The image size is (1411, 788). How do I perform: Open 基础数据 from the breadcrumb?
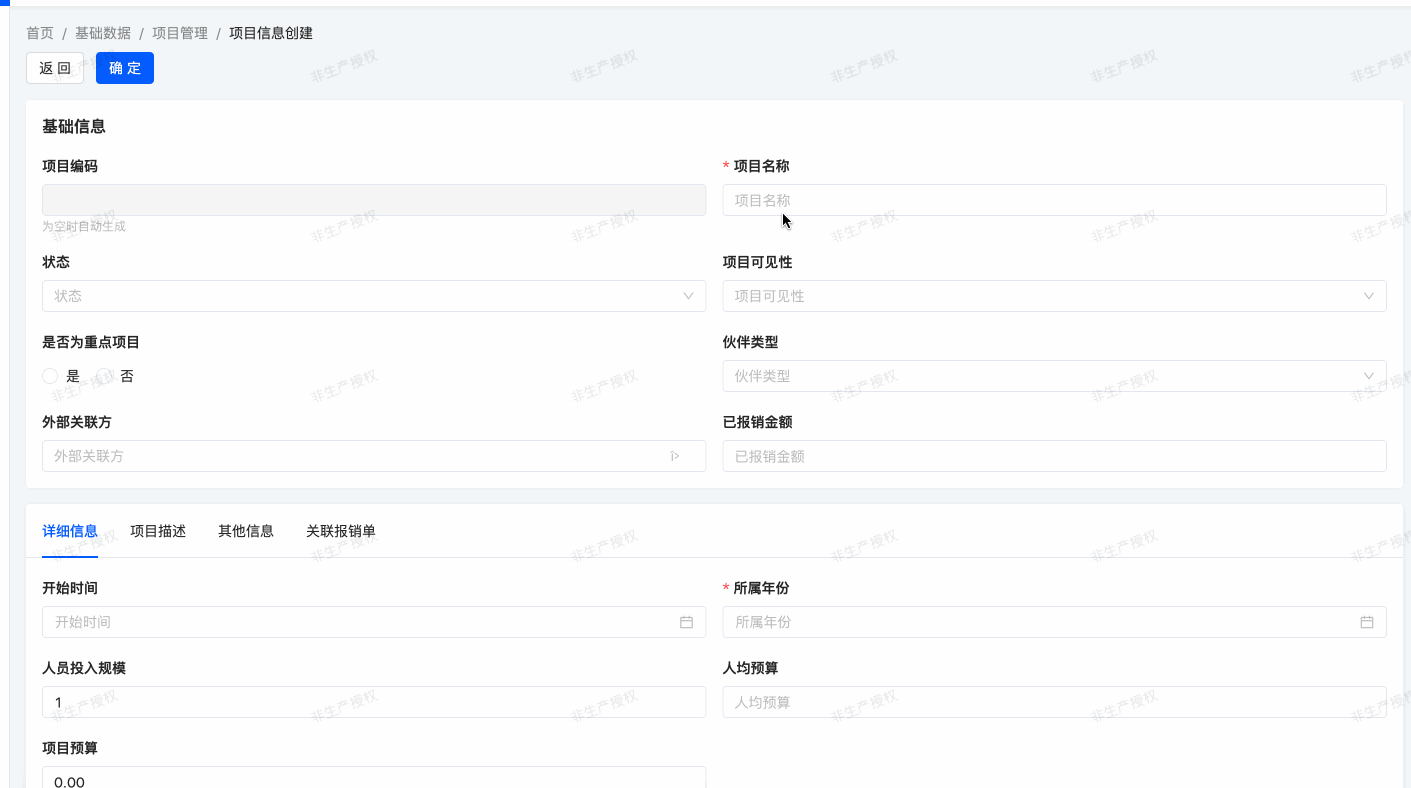[103, 33]
